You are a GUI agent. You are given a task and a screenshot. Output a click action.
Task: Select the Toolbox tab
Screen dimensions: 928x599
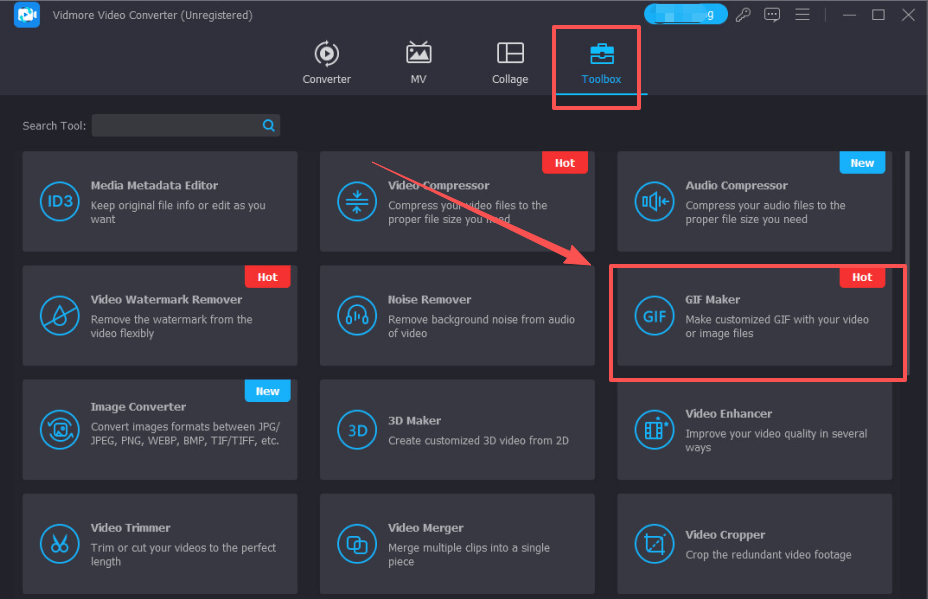click(601, 64)
